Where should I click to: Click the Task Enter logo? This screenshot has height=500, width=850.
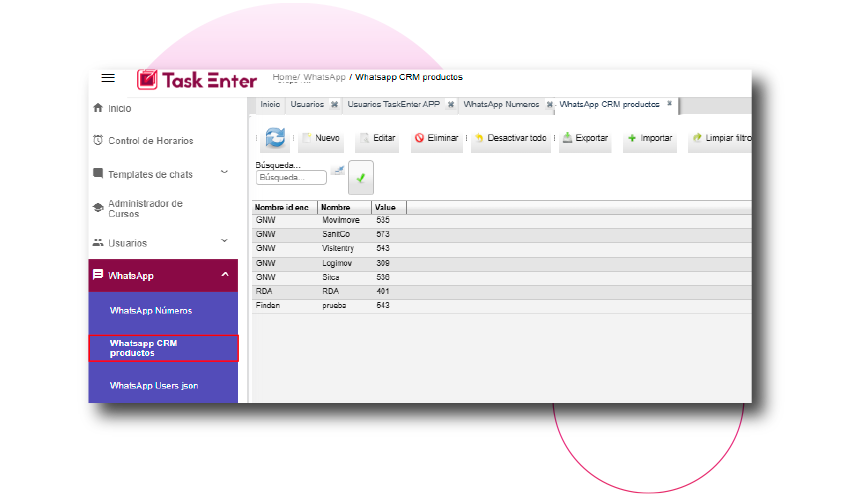[x=197, y=80]
